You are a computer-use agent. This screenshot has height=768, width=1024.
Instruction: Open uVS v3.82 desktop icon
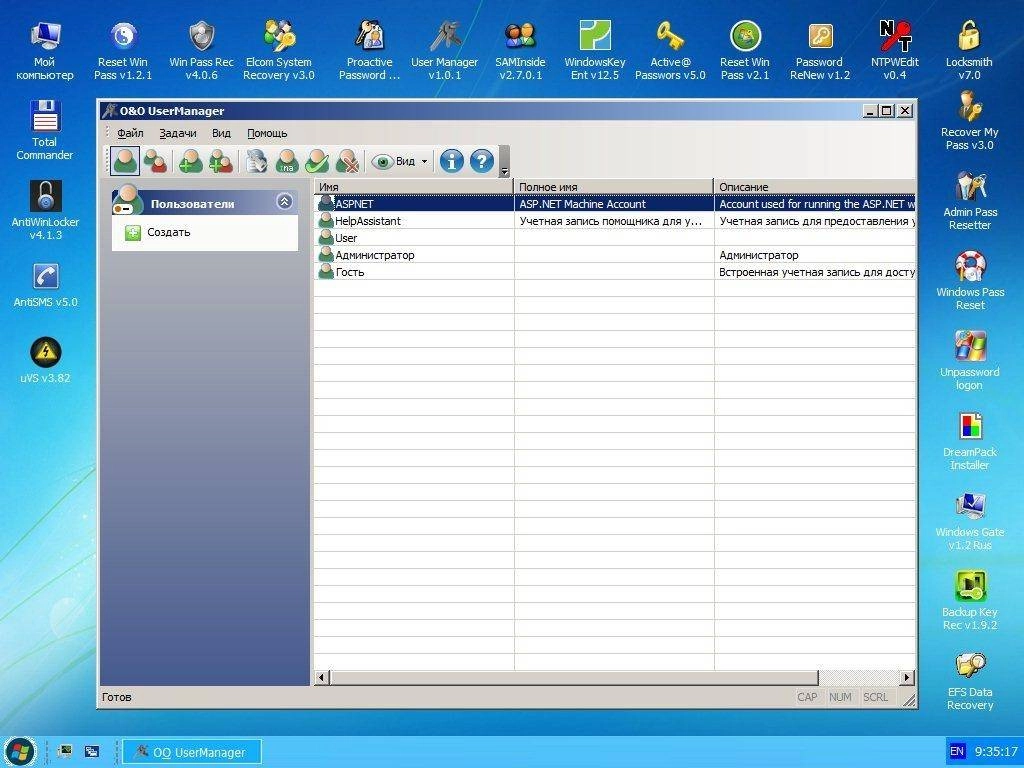tap(45, 360)
